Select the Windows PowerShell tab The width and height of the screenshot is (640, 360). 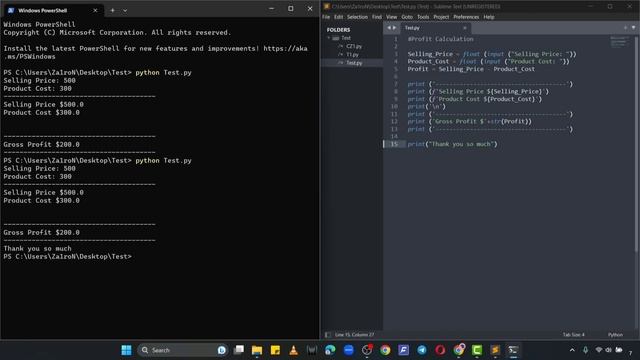tap(52, 10)
